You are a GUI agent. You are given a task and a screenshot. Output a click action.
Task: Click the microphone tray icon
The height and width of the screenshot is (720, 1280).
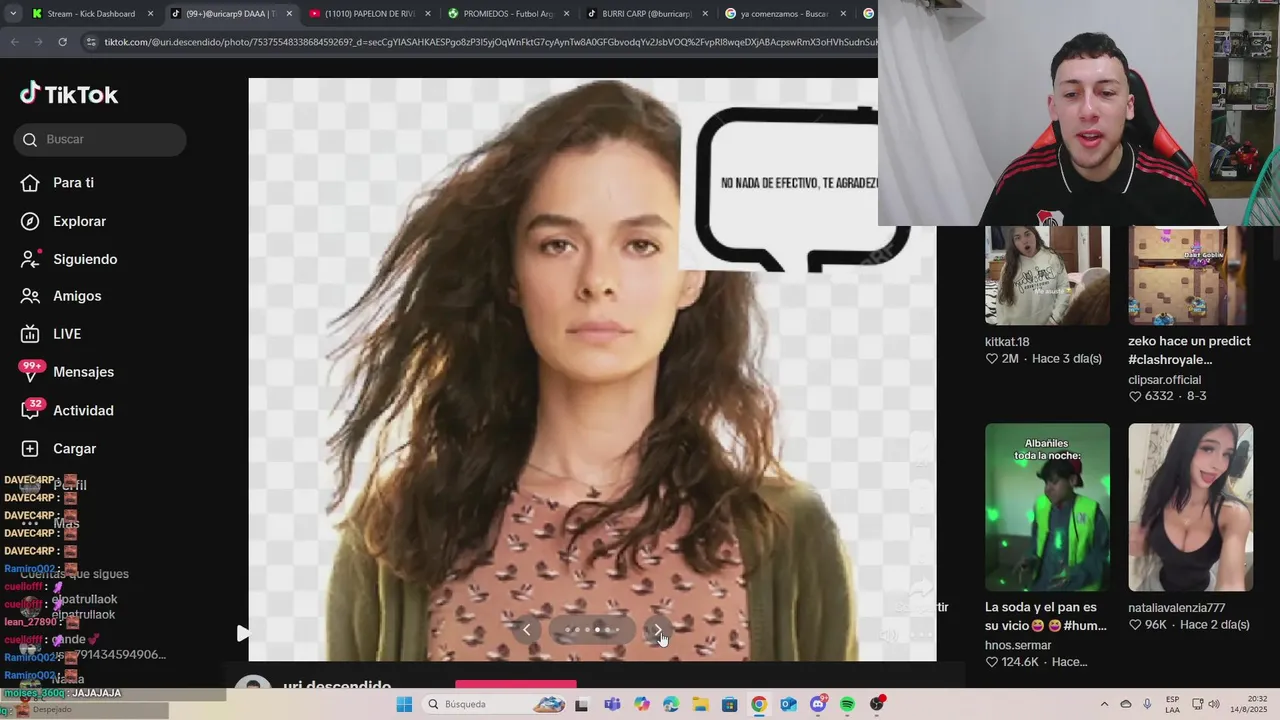click(1147, 704)
